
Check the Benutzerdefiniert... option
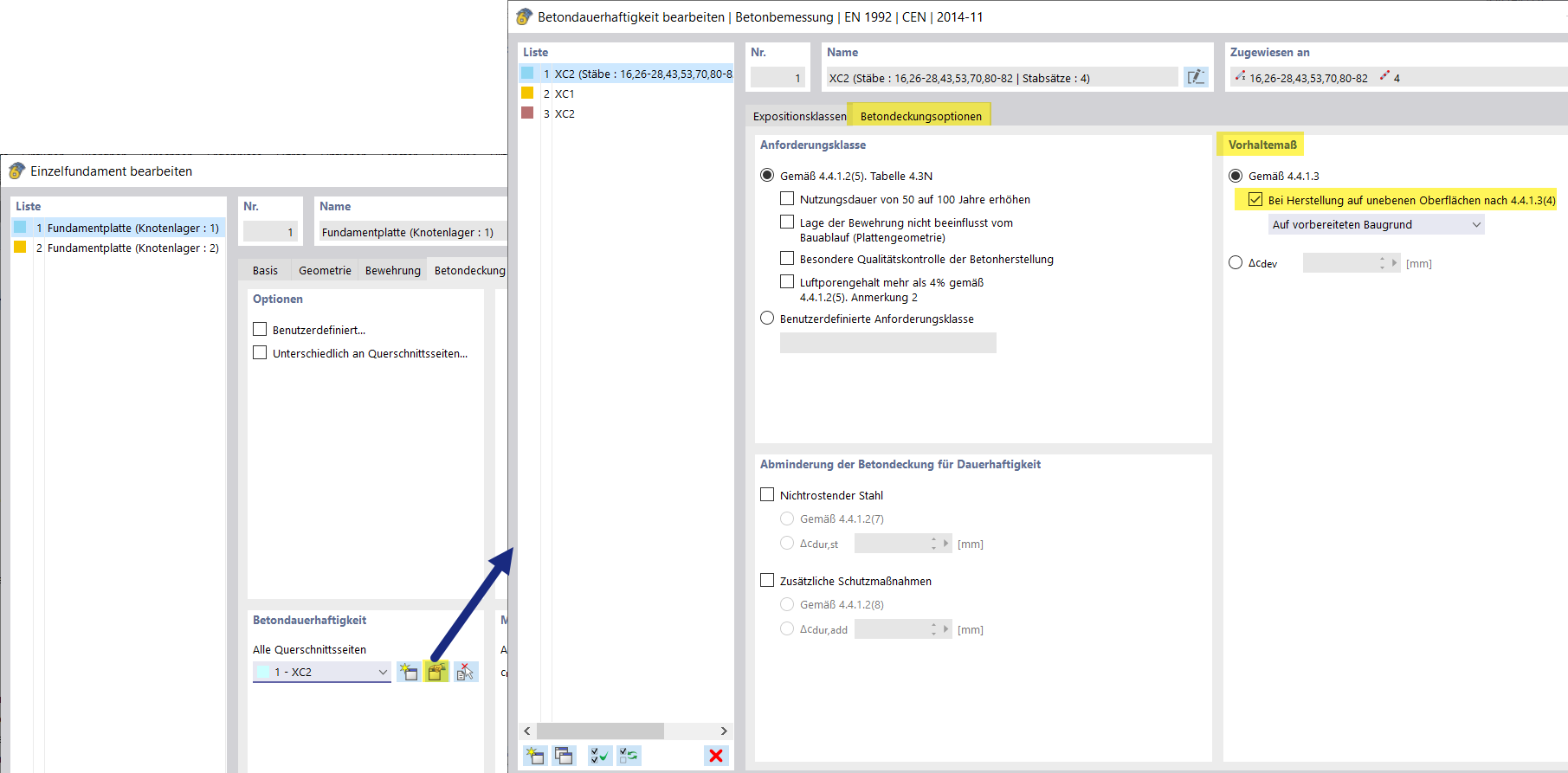[x=260, y=329]
